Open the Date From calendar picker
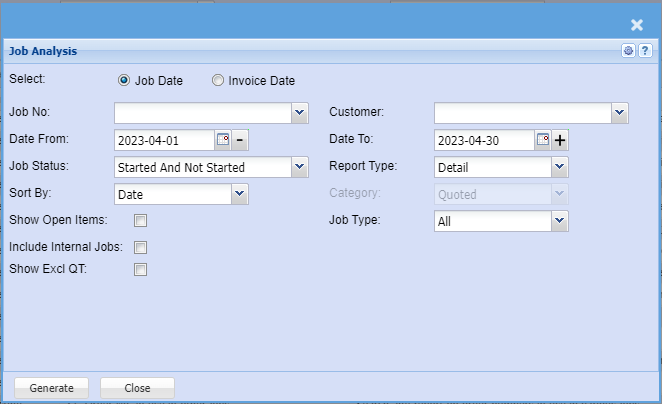Image resolution: width=662 pixels, height=404 pixels. (222, 140)
